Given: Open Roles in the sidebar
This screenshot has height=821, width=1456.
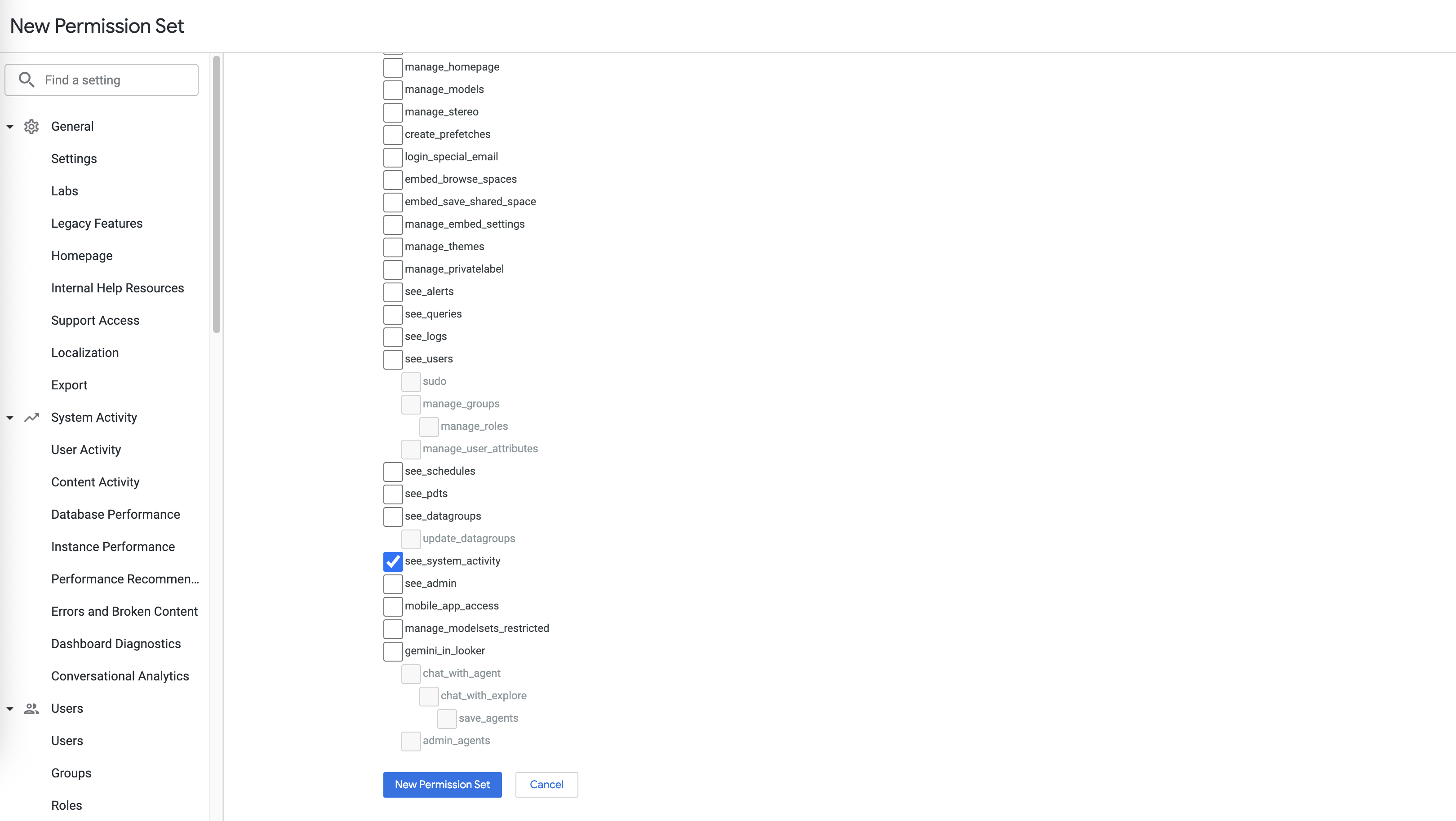Looking at the screenshot, I should tap(67, 805).
